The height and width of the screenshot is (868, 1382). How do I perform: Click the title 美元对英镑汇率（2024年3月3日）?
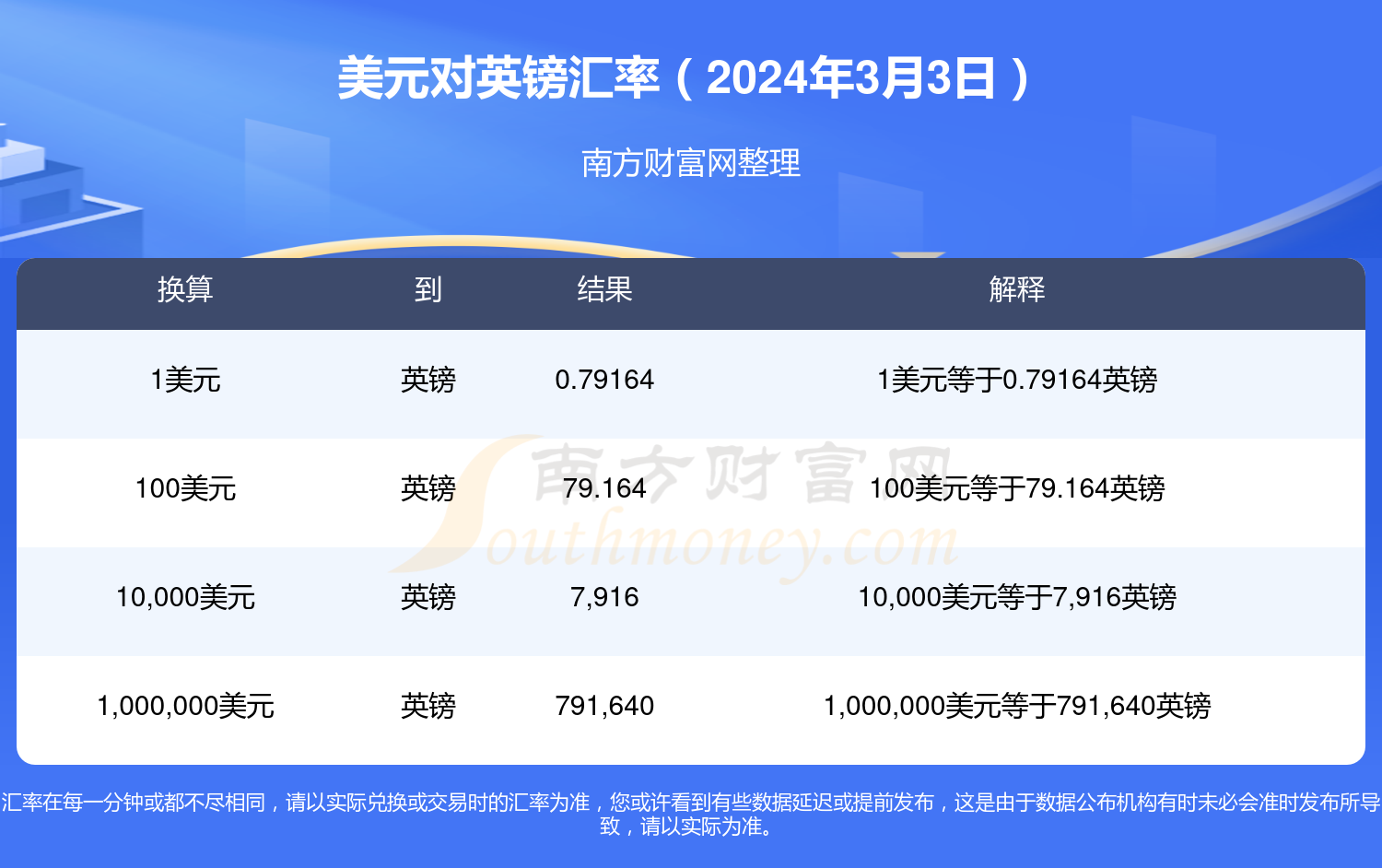tap(685, 78)
